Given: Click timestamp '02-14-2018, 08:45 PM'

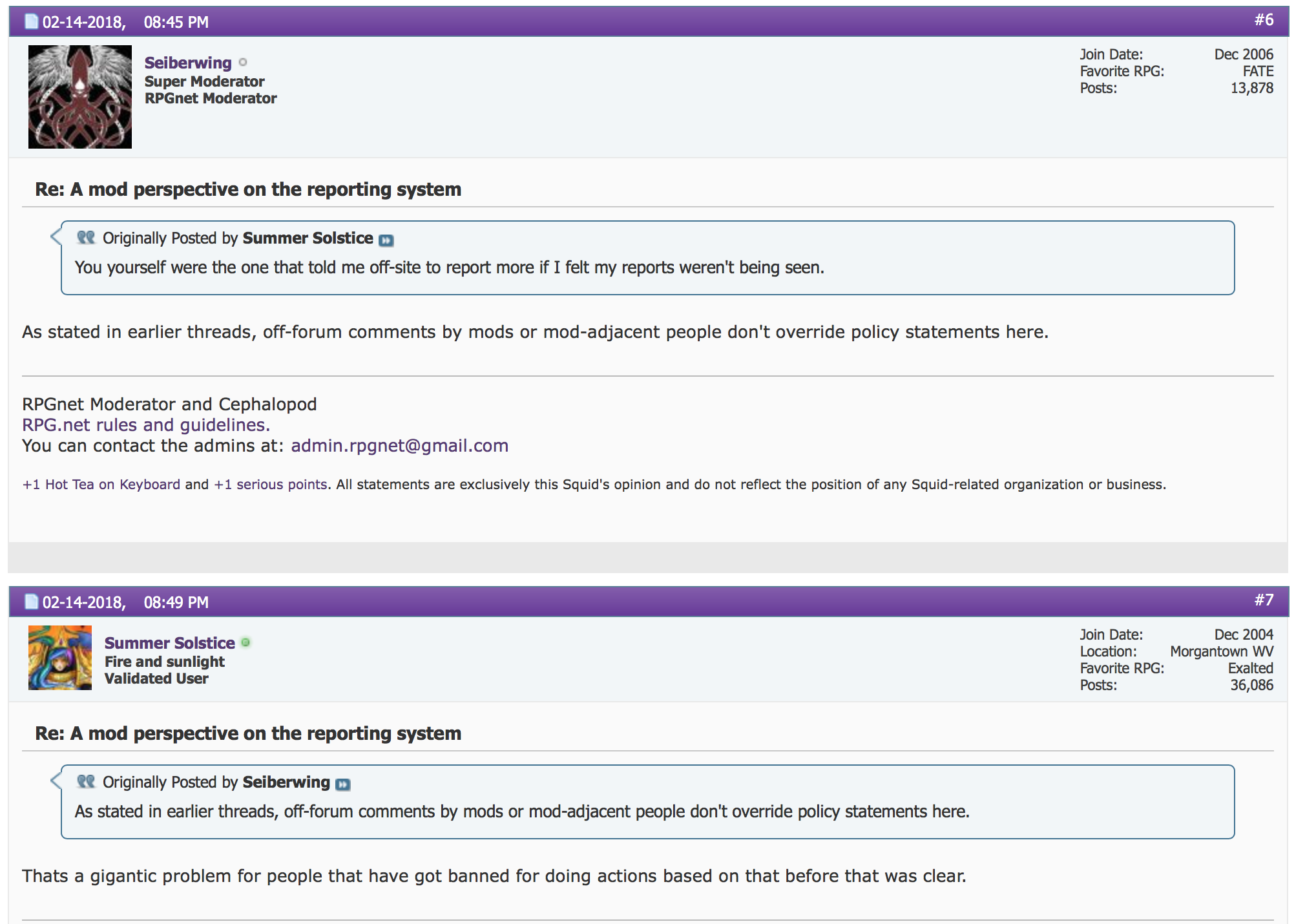Looking at the screenshot, I should click(125, 22).
